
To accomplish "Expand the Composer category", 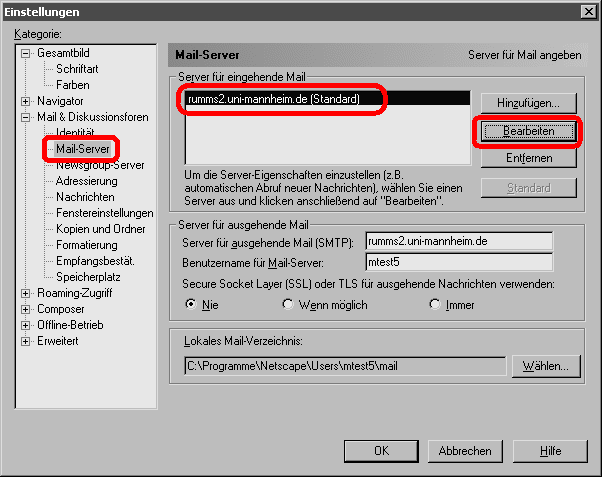I will pos(25,309).
